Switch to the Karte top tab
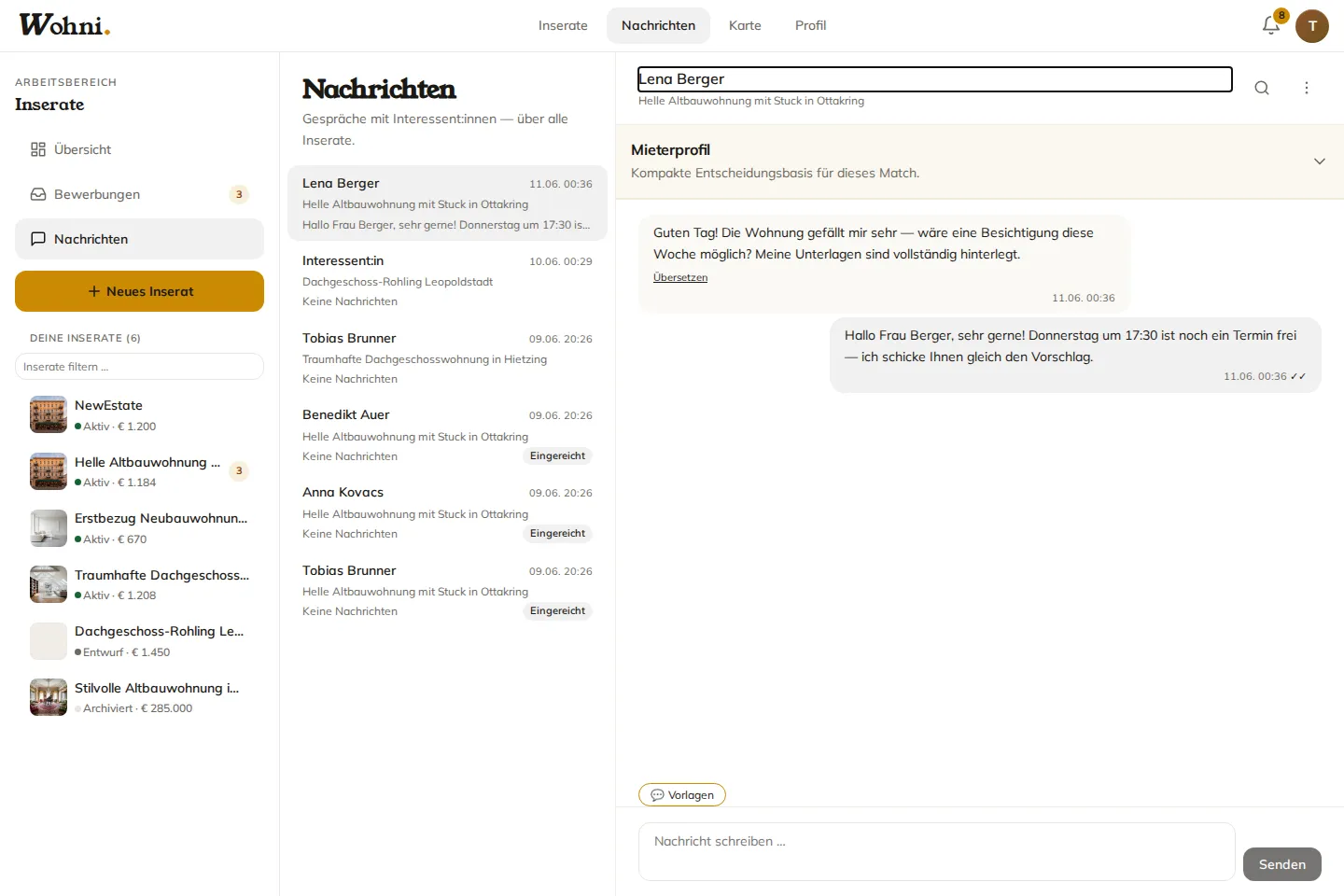Screen dimensions: 1344x896 click(745, 25)
